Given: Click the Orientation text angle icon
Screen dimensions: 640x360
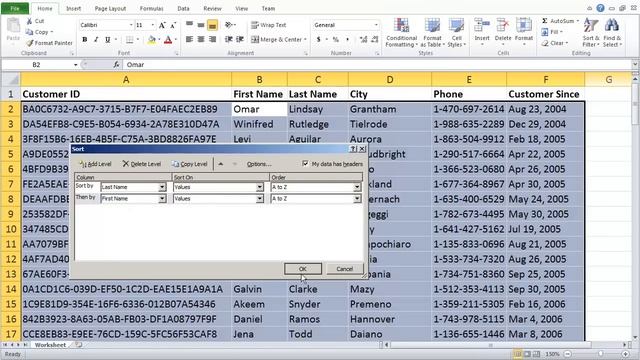Looking at the screenshot, I should (x=229, y=25).
